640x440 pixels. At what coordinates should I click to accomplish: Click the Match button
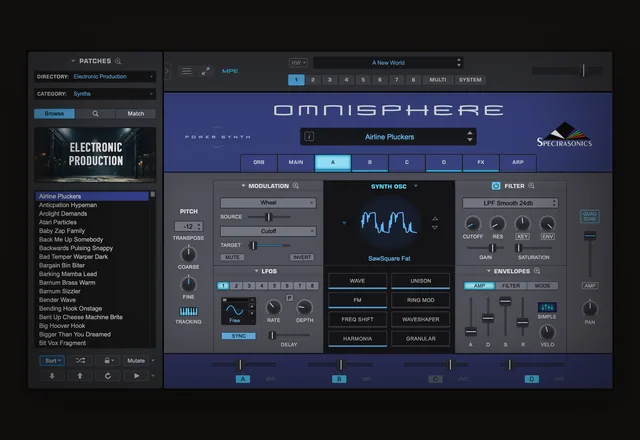(x=136, y=113)
